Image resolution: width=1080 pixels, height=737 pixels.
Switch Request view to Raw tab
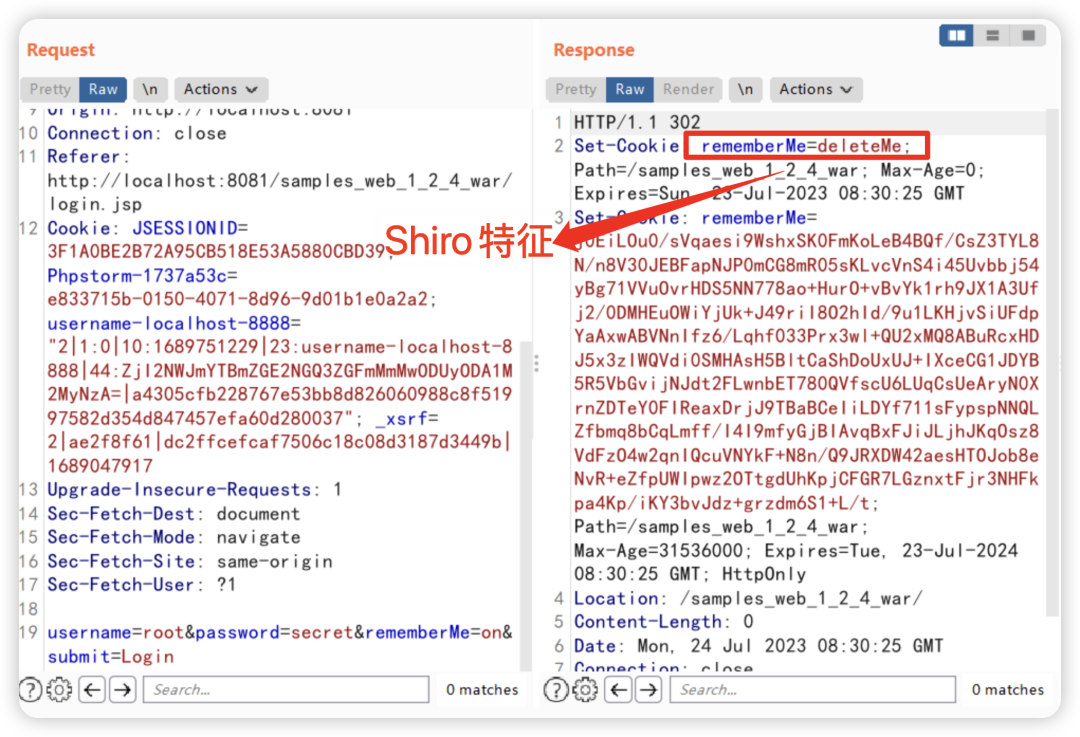coord(103,89)
